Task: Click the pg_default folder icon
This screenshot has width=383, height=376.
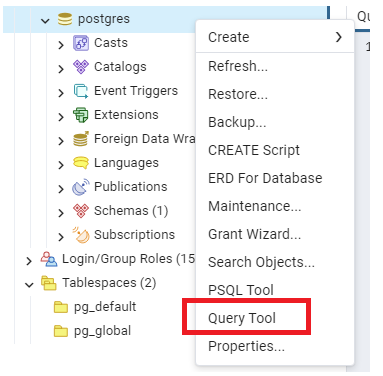Action: coord(61,307)
